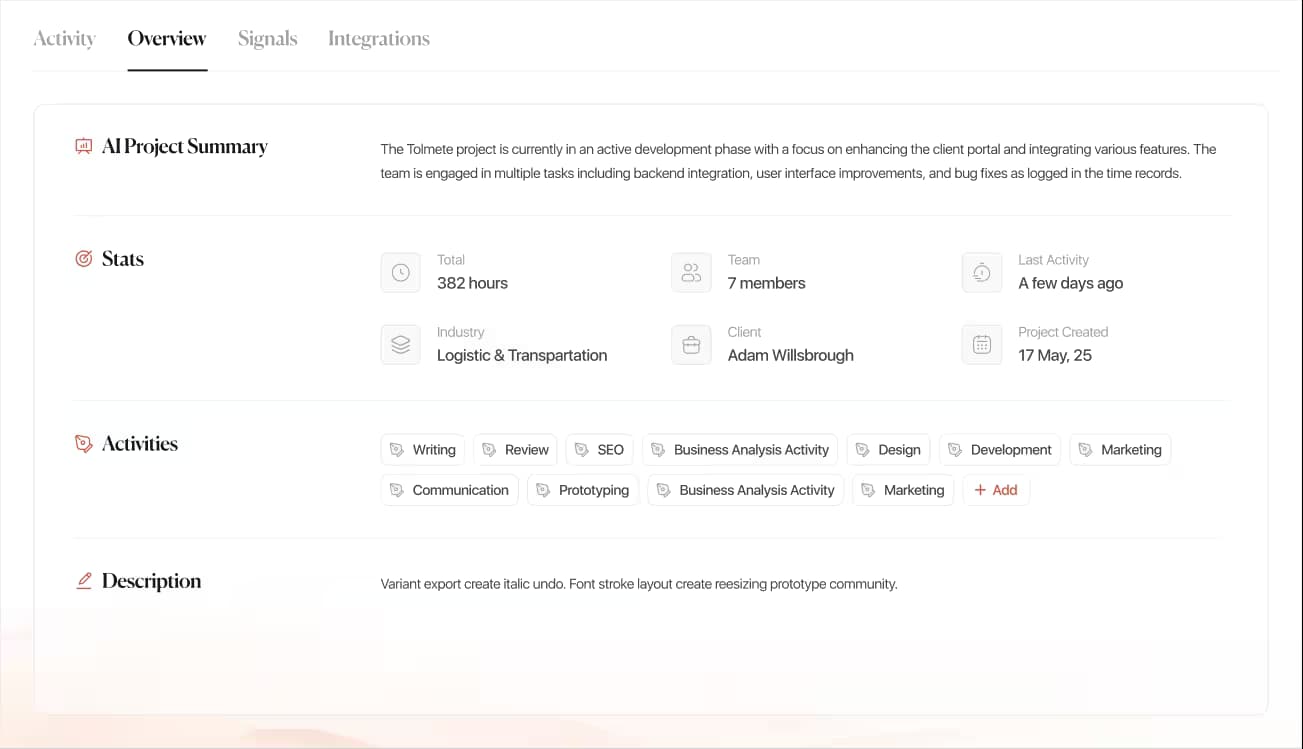Screen dimensions: 1303x749
Task: Click the Stats target icon
Action: [84, 259]
